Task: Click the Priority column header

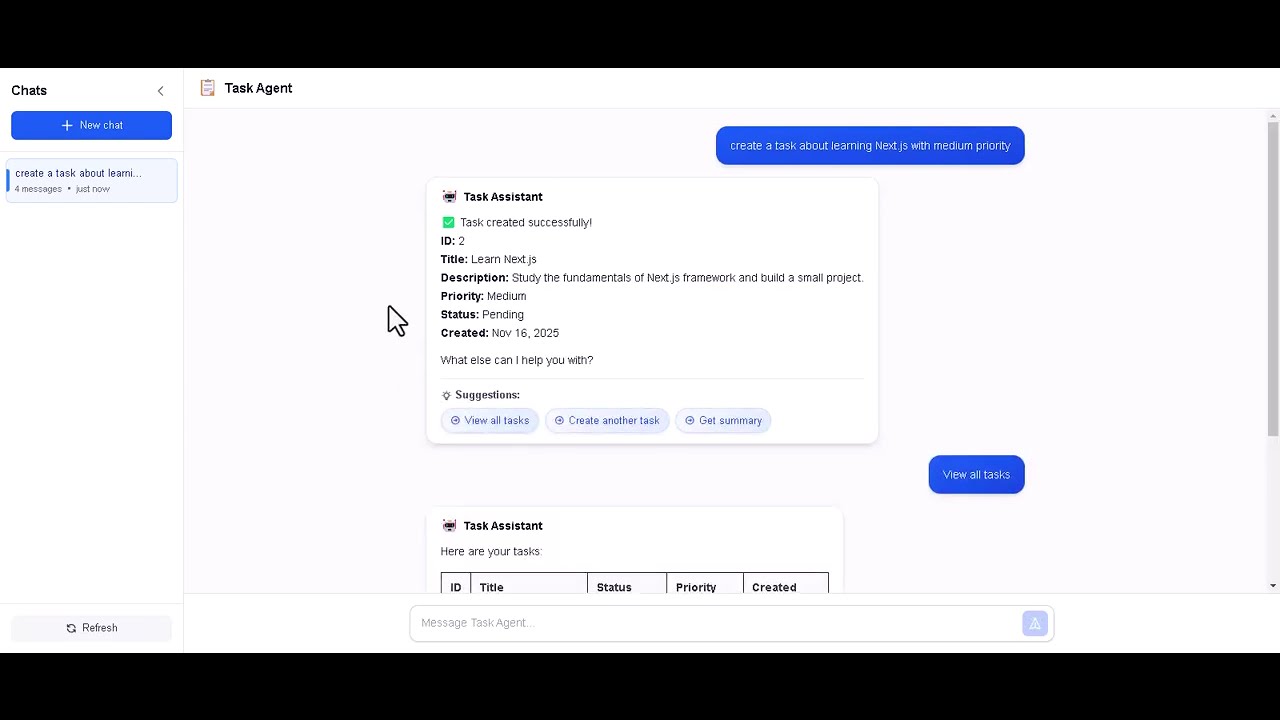Action: pyautogui.click(x=696, y=587)
